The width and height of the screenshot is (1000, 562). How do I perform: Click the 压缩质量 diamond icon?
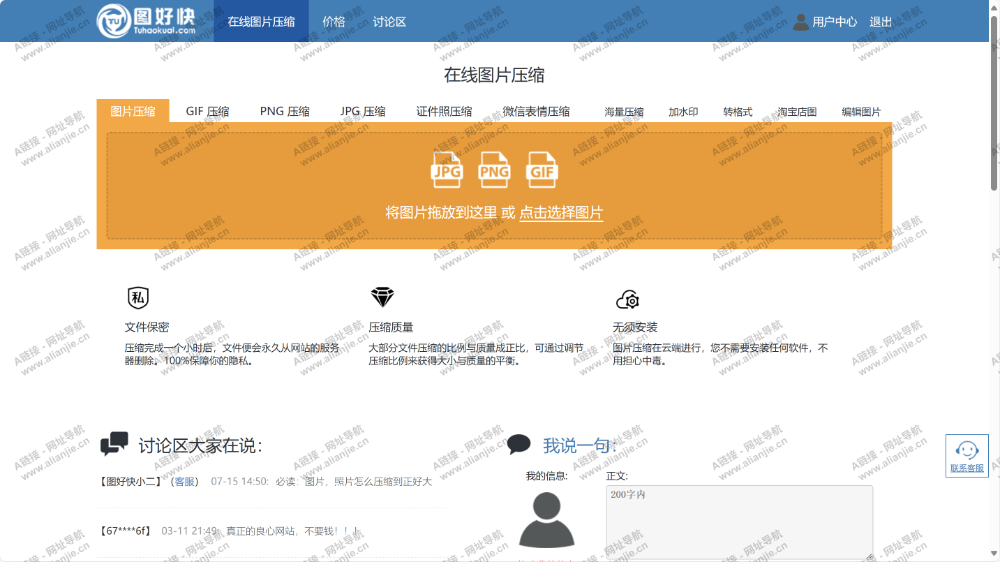[382, 298]
